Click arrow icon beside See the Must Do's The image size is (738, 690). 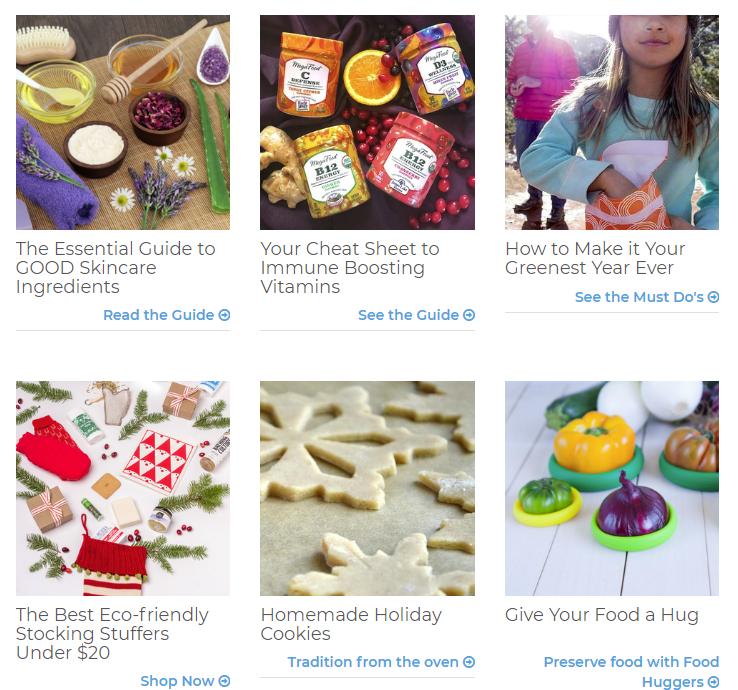pos(714,297)
